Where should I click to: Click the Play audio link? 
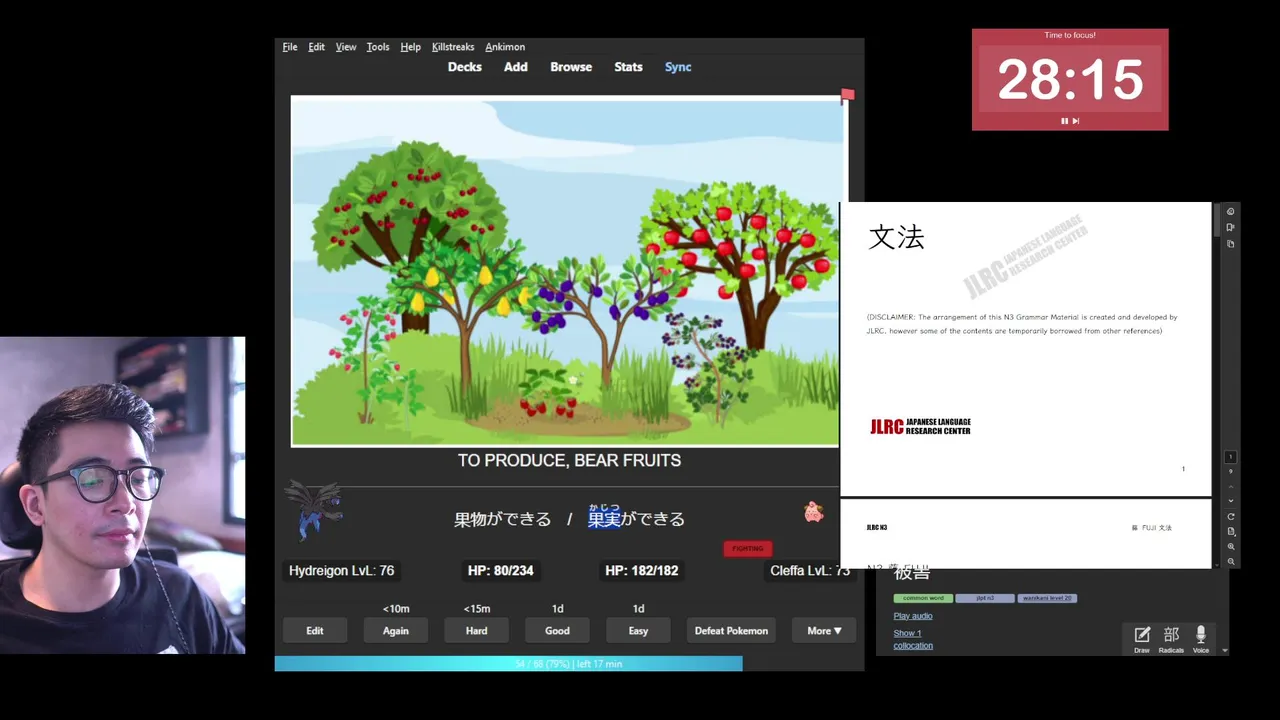tap(913, 616)
